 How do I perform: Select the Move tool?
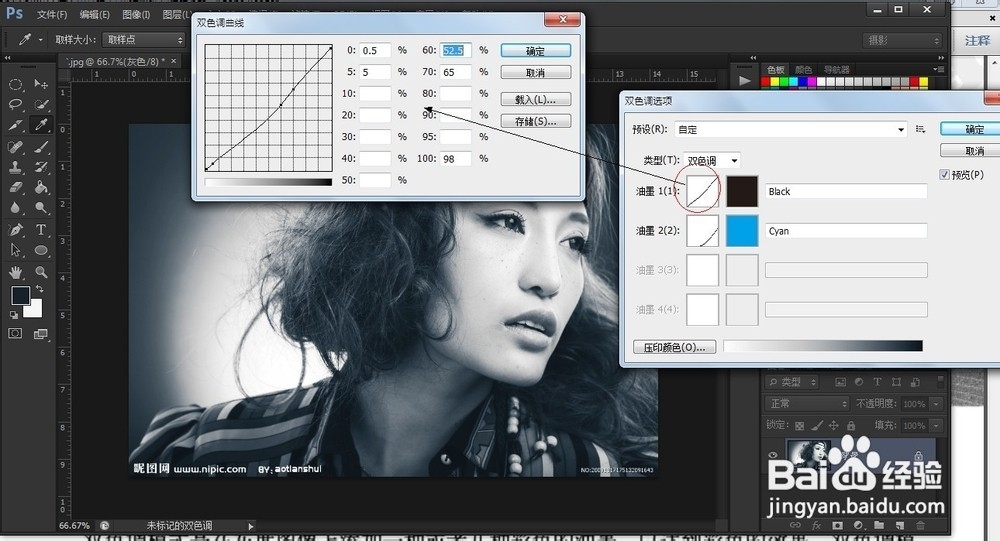(x=41, y=84)
